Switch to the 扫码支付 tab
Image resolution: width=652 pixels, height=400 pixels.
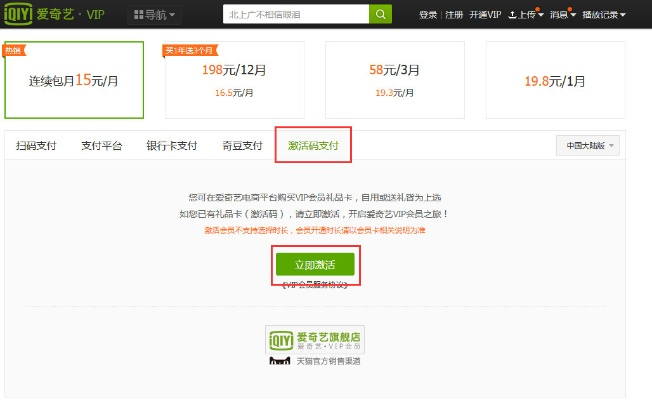point(36,146)
